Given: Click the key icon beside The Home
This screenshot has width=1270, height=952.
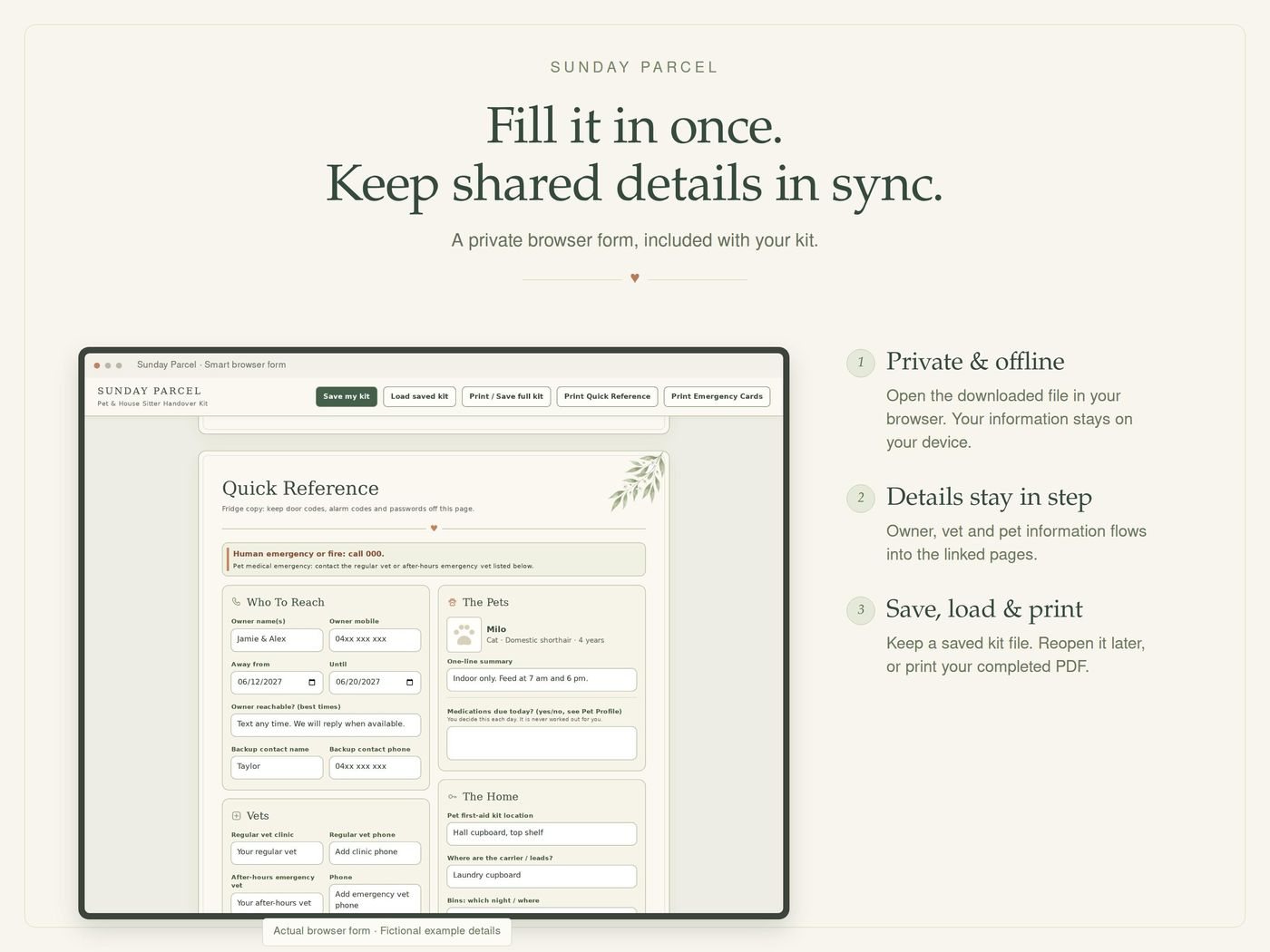Looking at the screenshot, I should (x=453, y=797).
